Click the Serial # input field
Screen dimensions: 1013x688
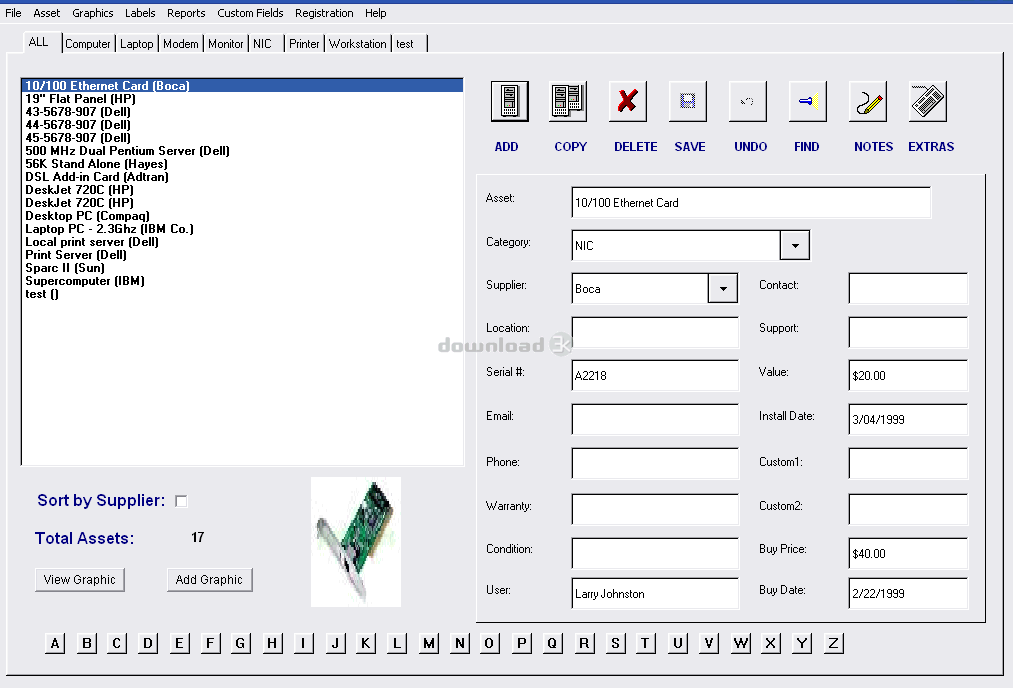point(655,375)
